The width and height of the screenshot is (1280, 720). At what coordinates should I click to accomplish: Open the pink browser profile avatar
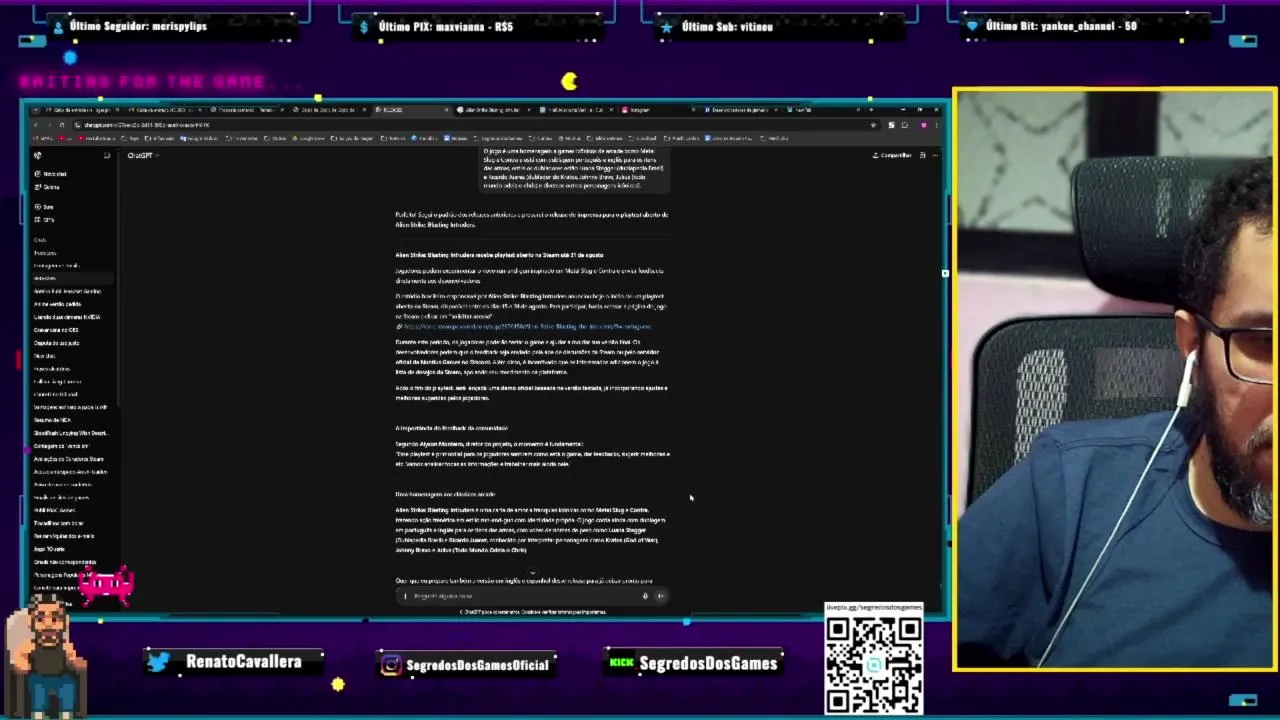[x=924, y=125]
